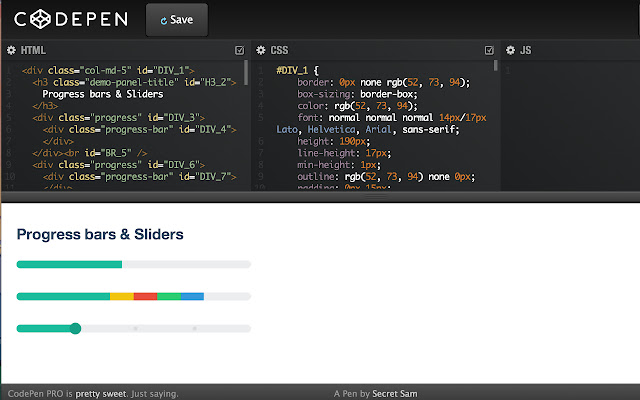Click the first green progress bar

(x=69, y=264)
